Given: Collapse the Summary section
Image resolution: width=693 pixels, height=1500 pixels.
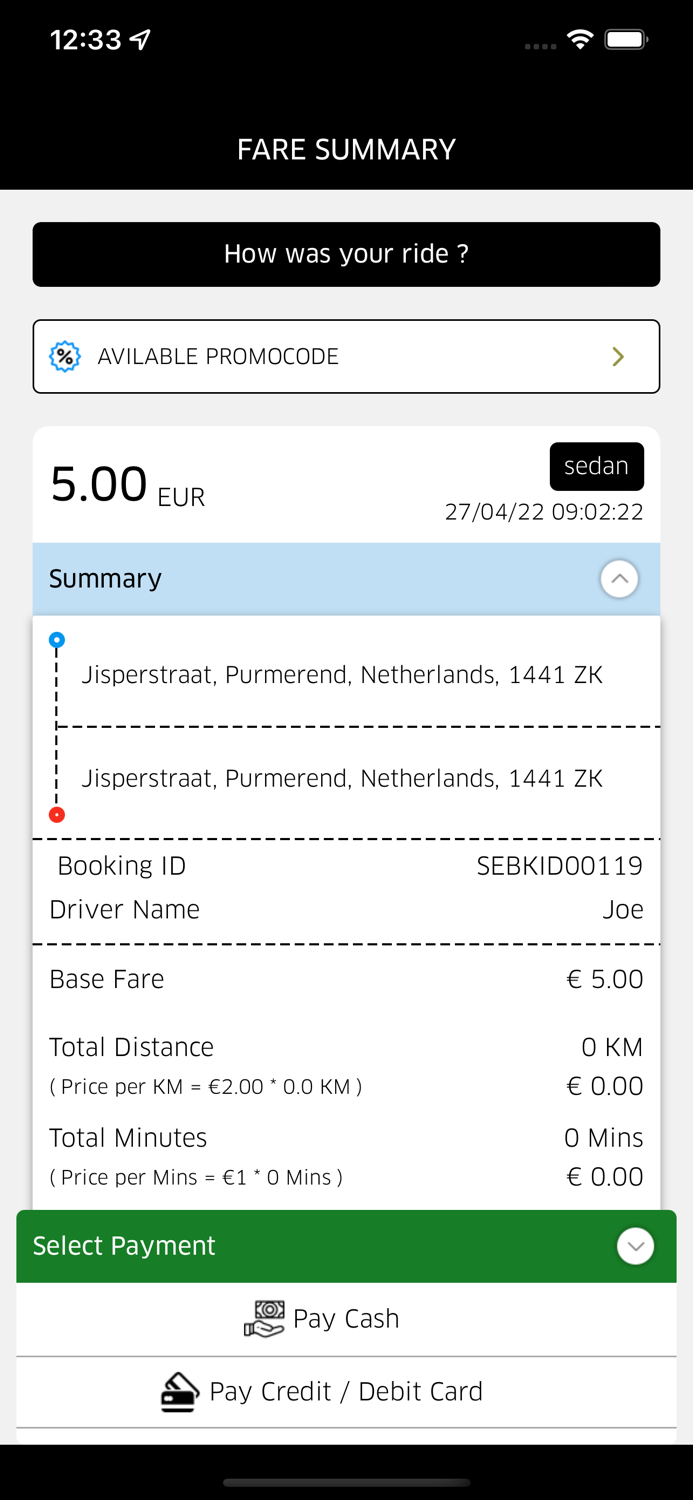Looking at the screenshot, I should tap(620, 578).
